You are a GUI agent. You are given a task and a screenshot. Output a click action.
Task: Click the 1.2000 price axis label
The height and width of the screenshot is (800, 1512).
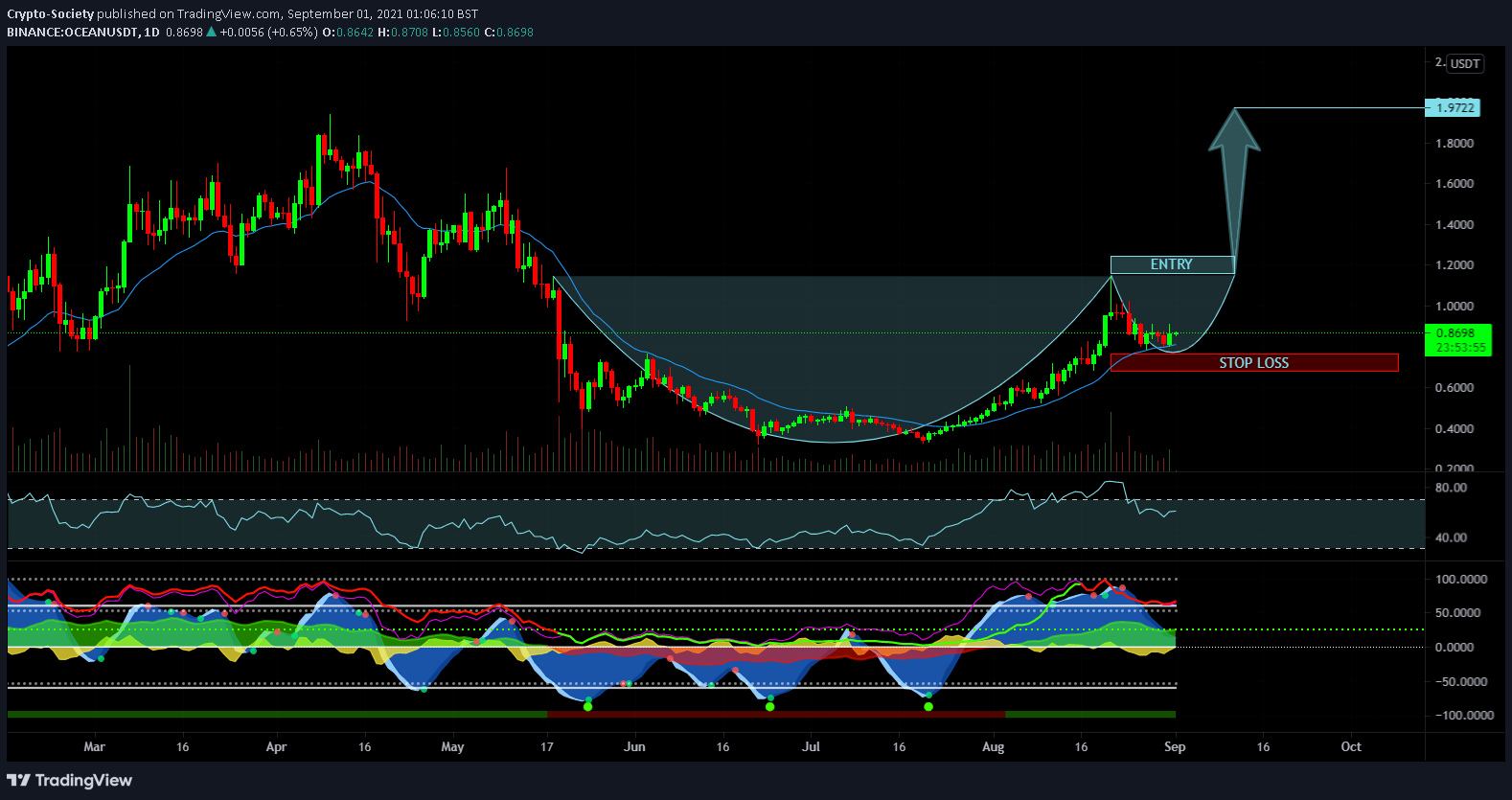[1454, 264]
